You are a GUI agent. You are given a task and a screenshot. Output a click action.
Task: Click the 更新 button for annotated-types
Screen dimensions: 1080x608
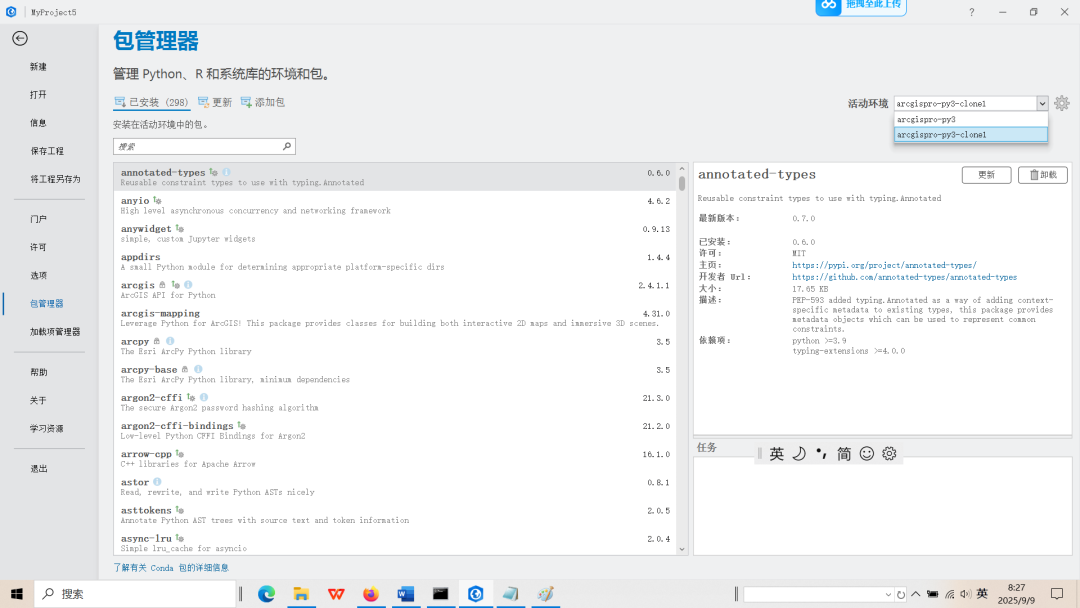point(986,175)
